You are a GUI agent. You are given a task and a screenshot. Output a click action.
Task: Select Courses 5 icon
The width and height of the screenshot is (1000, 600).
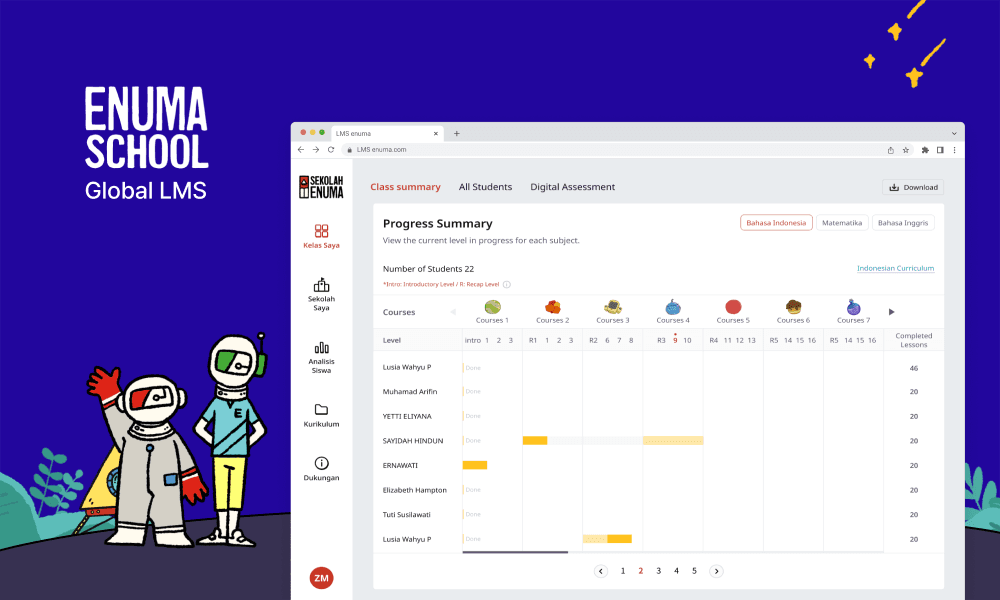click(x=733, y=307)
